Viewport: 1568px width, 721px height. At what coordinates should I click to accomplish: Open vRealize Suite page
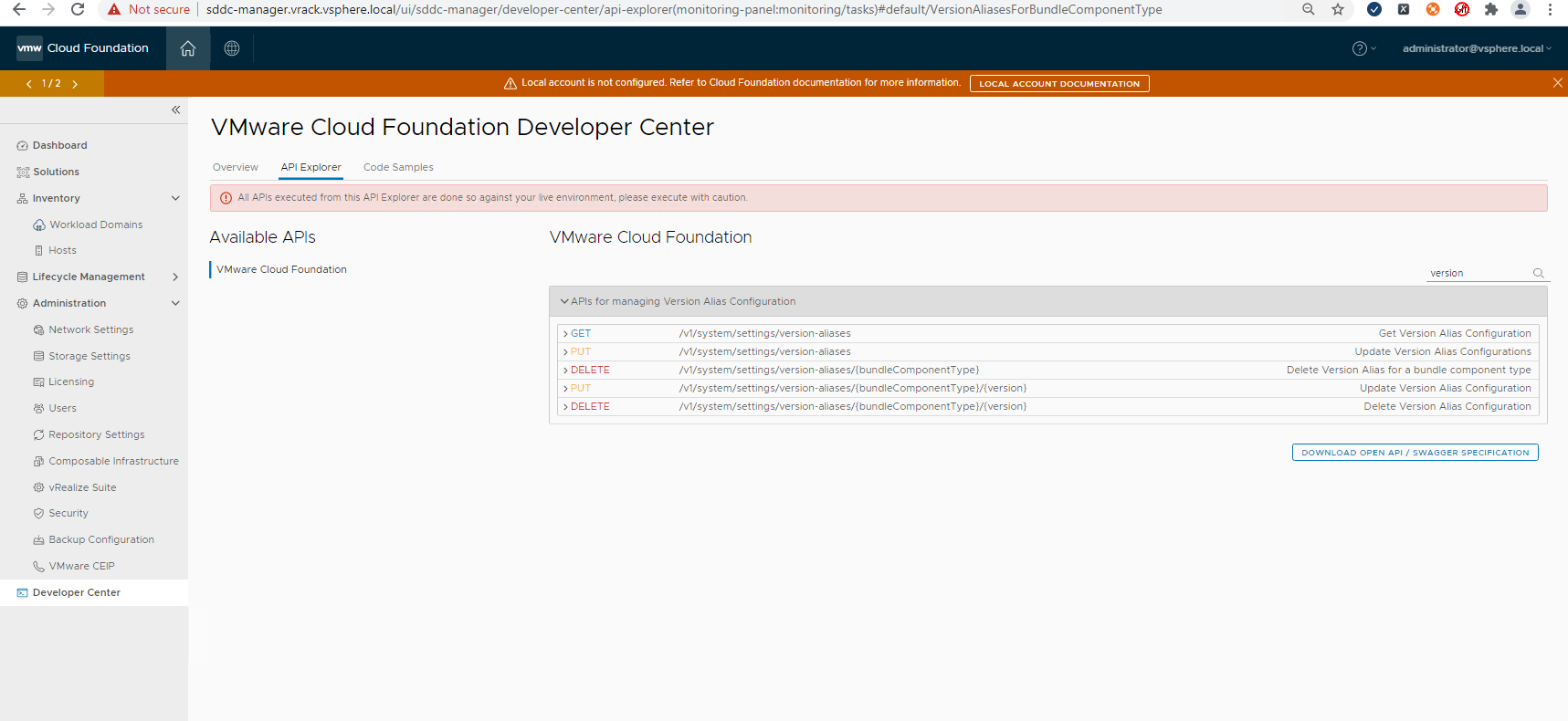click(82, 487)
